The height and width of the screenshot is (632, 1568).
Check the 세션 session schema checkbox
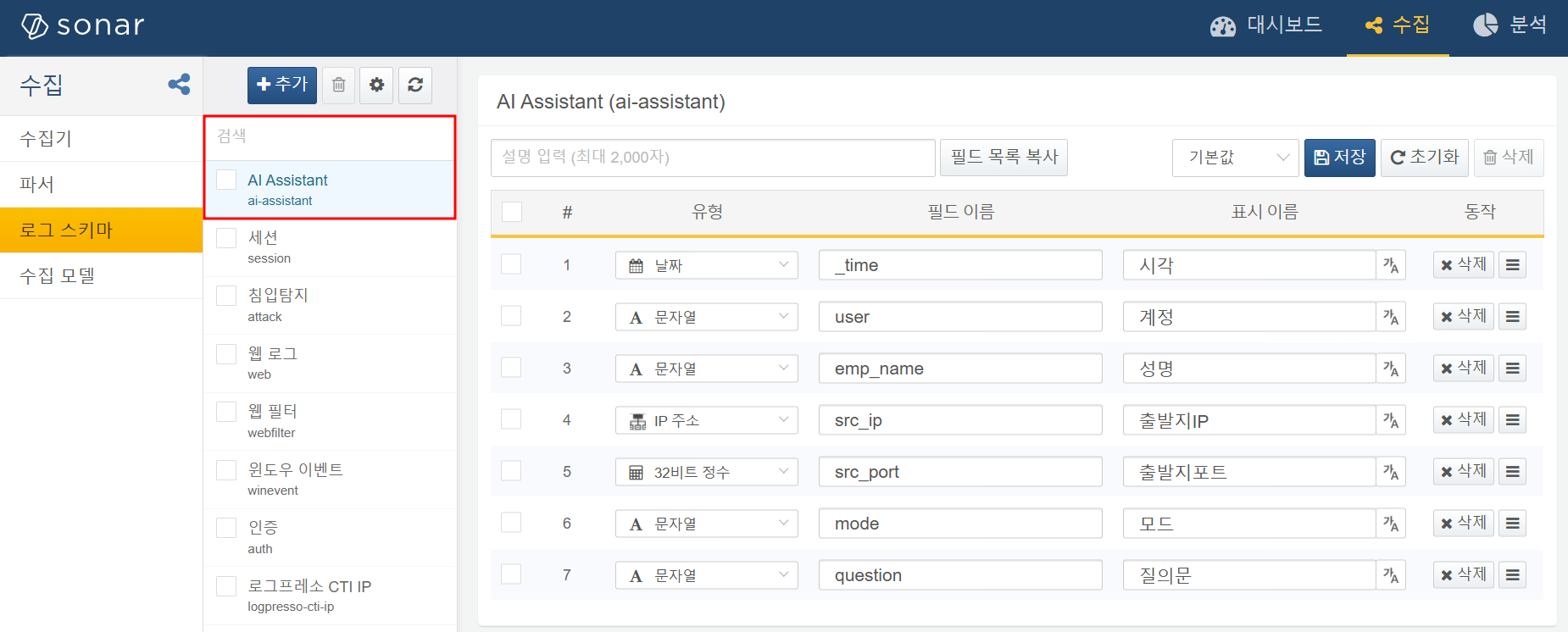coord(226,237)
